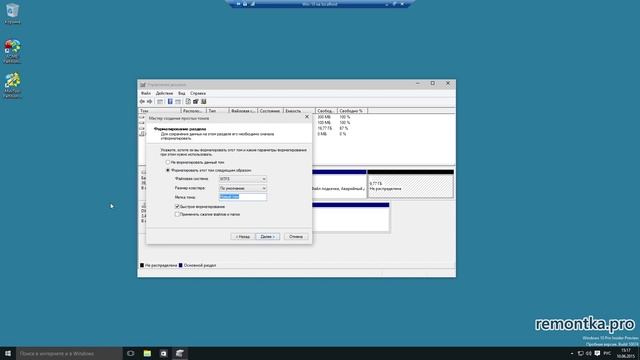Screen dimensions: 640x360
Task: Open the cluster size dropdown
Action: (242, 188)
